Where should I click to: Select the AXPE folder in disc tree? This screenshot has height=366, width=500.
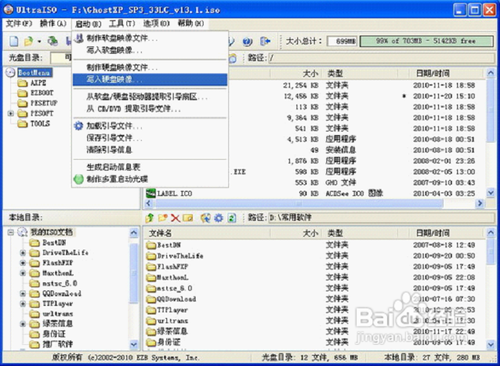pos(38,83)
